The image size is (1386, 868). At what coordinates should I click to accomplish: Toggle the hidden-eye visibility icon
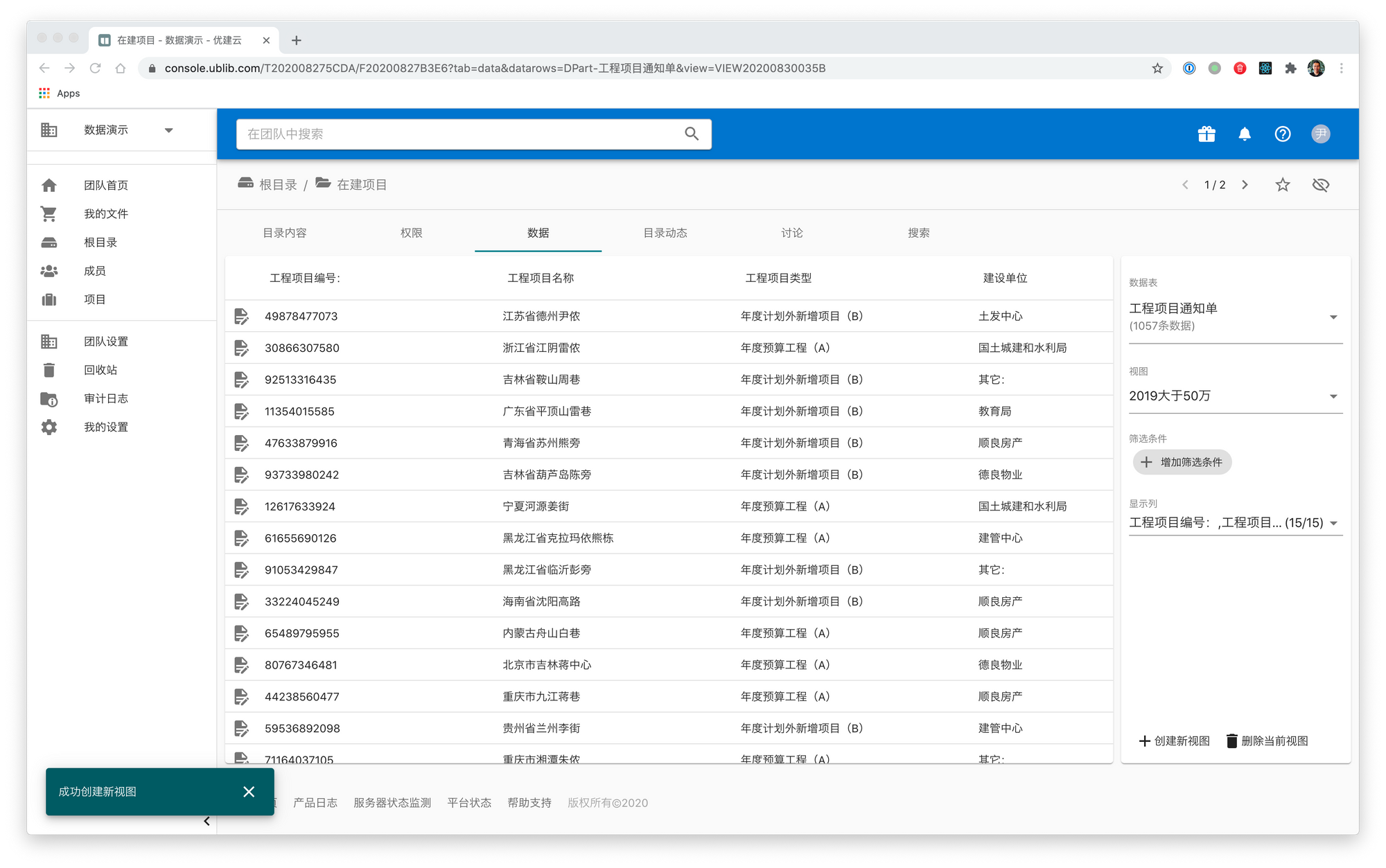(x=1321, y=185)
